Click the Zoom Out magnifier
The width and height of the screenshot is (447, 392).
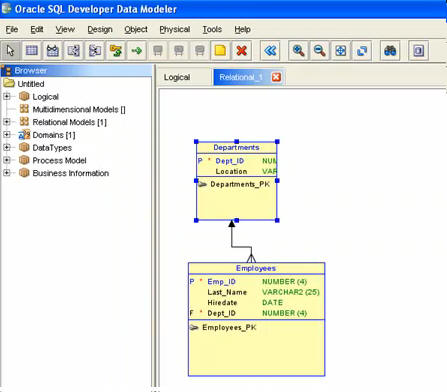click(319, 51)
